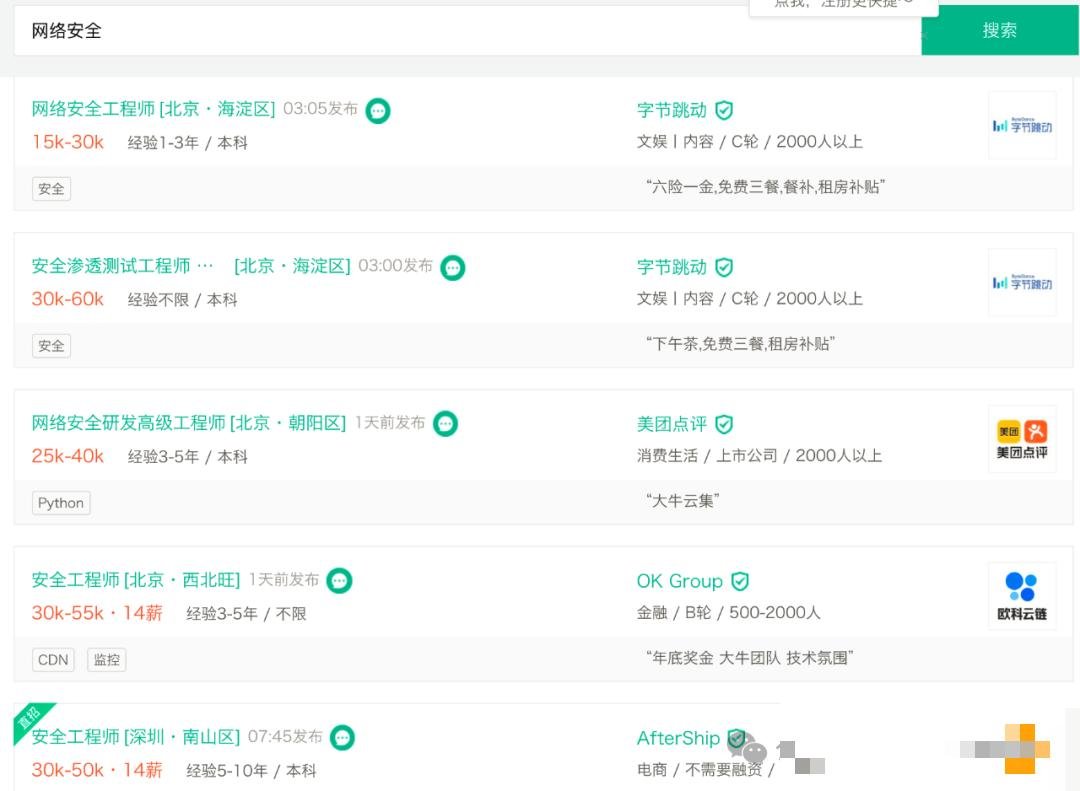Image resolution: width=1080 pixels, height=791 pixels.
Task: Open OK Group company link
Action: [x=679, y=581]
